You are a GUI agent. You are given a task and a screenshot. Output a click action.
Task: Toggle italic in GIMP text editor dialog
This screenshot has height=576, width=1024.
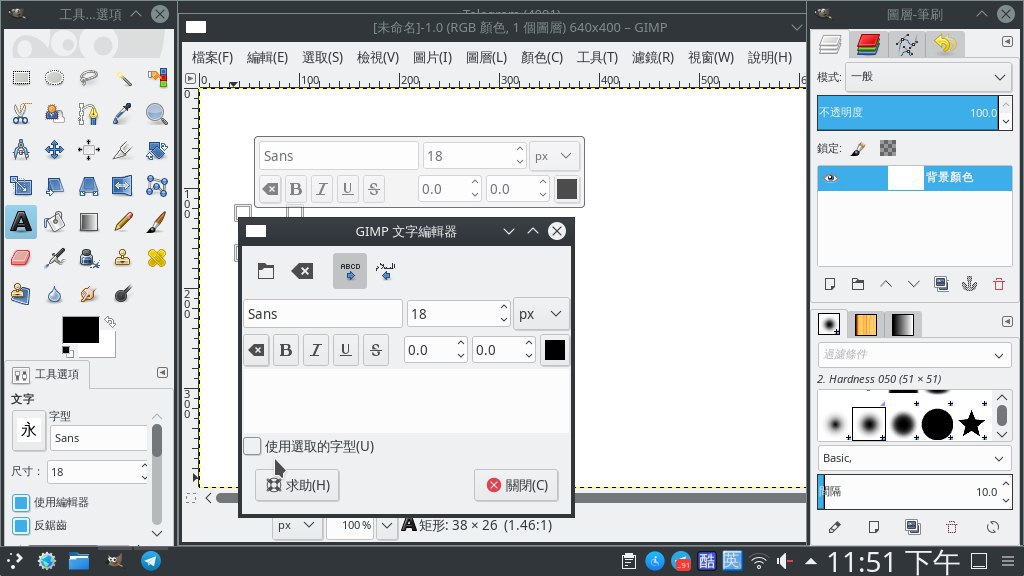click(315, 350)
